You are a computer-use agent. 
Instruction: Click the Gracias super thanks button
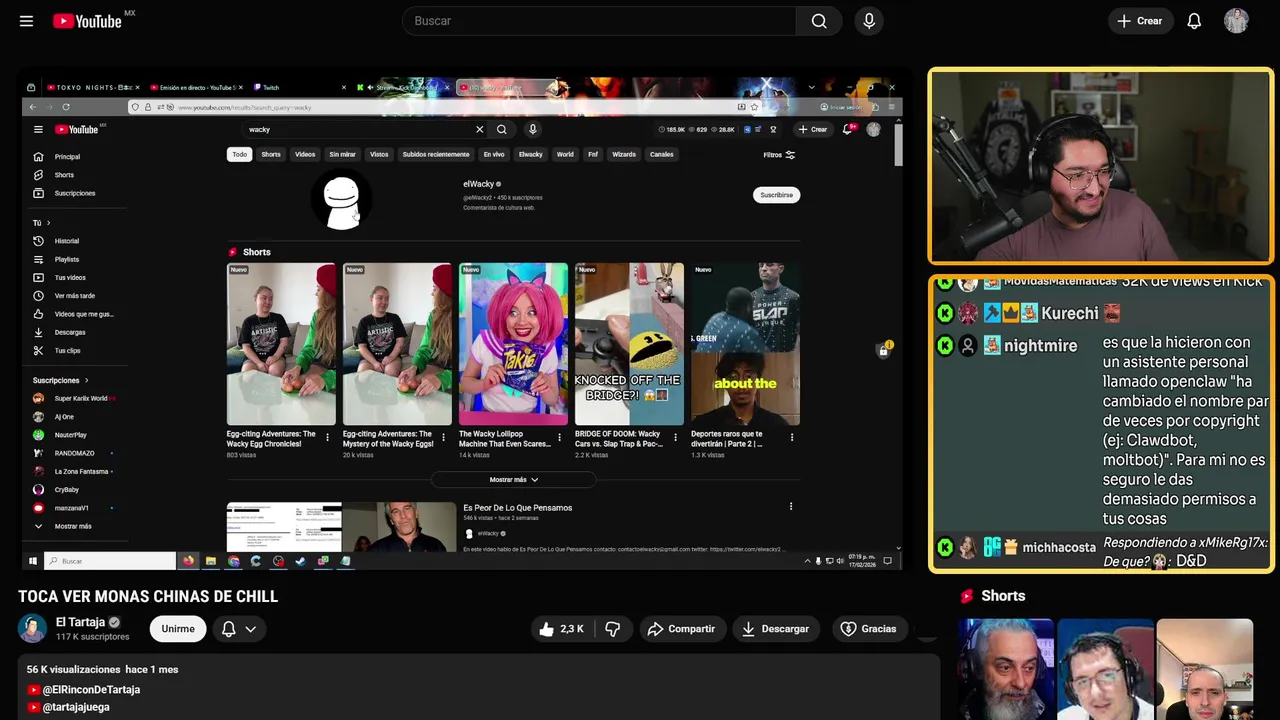pos(868,629)
